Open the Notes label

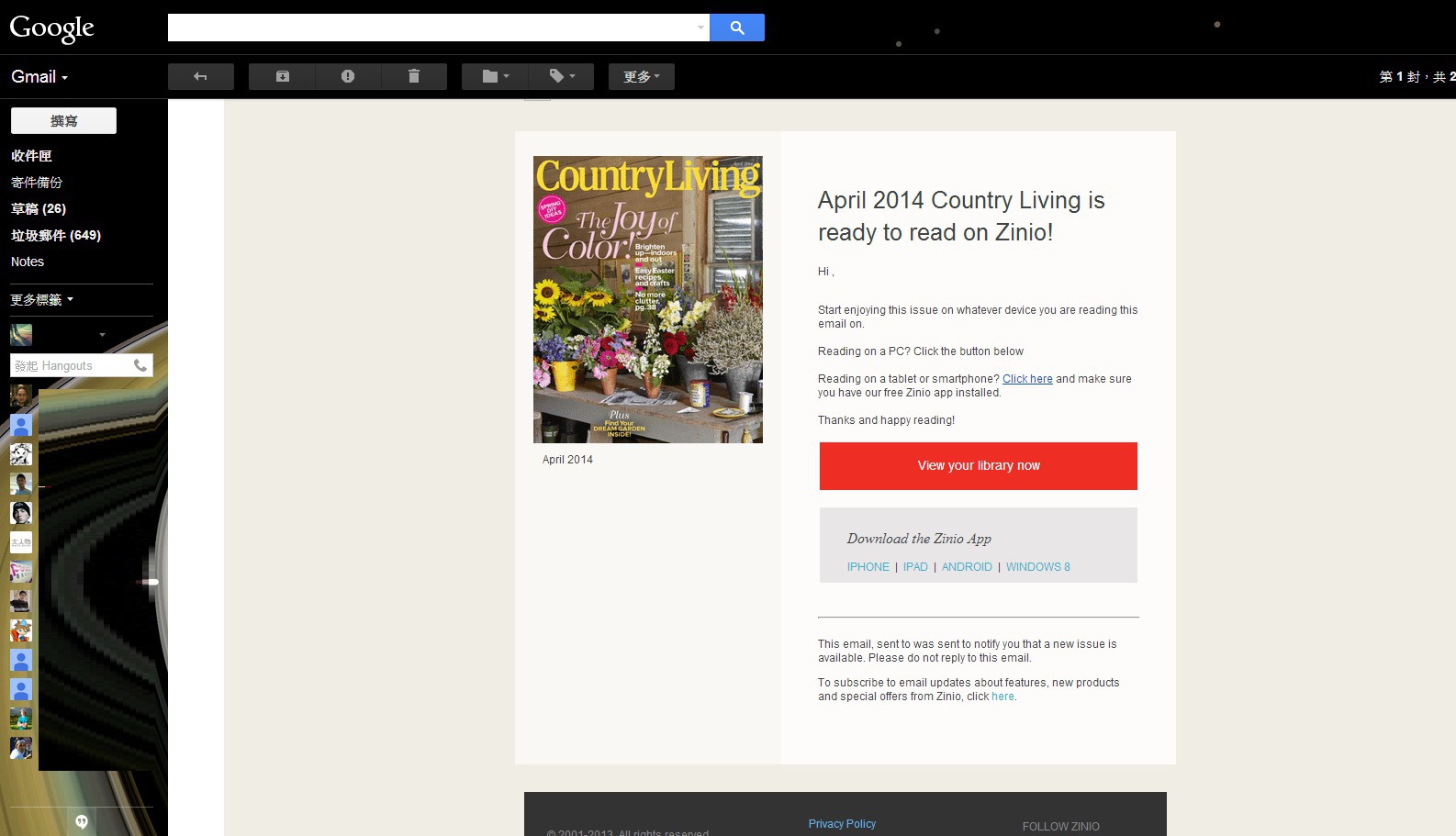(28, 262)
